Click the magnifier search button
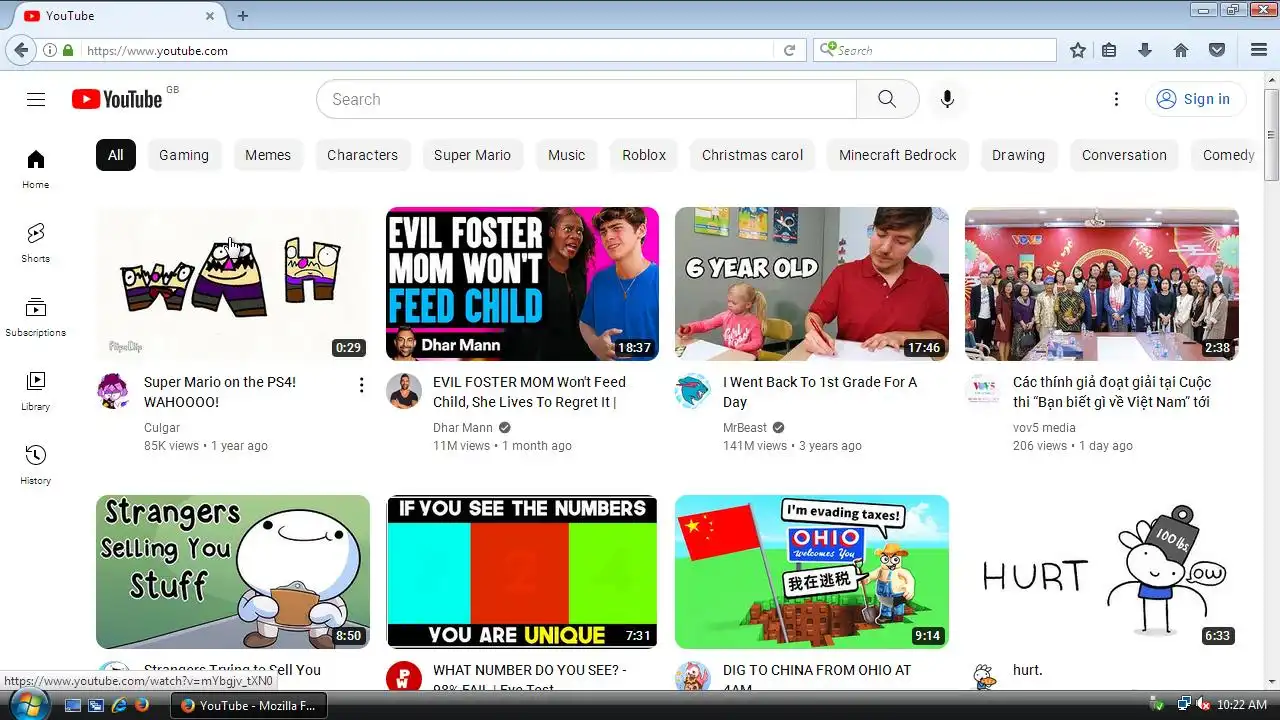Viewport: 1280px width, 720px height. pos(887,99)
